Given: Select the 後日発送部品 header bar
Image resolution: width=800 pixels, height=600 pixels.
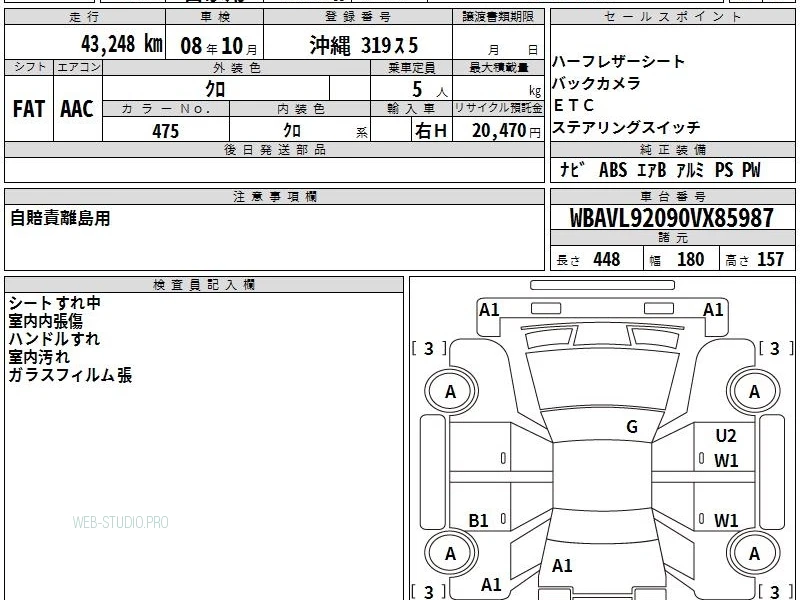Looking at the screenshot, I should [274, 149].
